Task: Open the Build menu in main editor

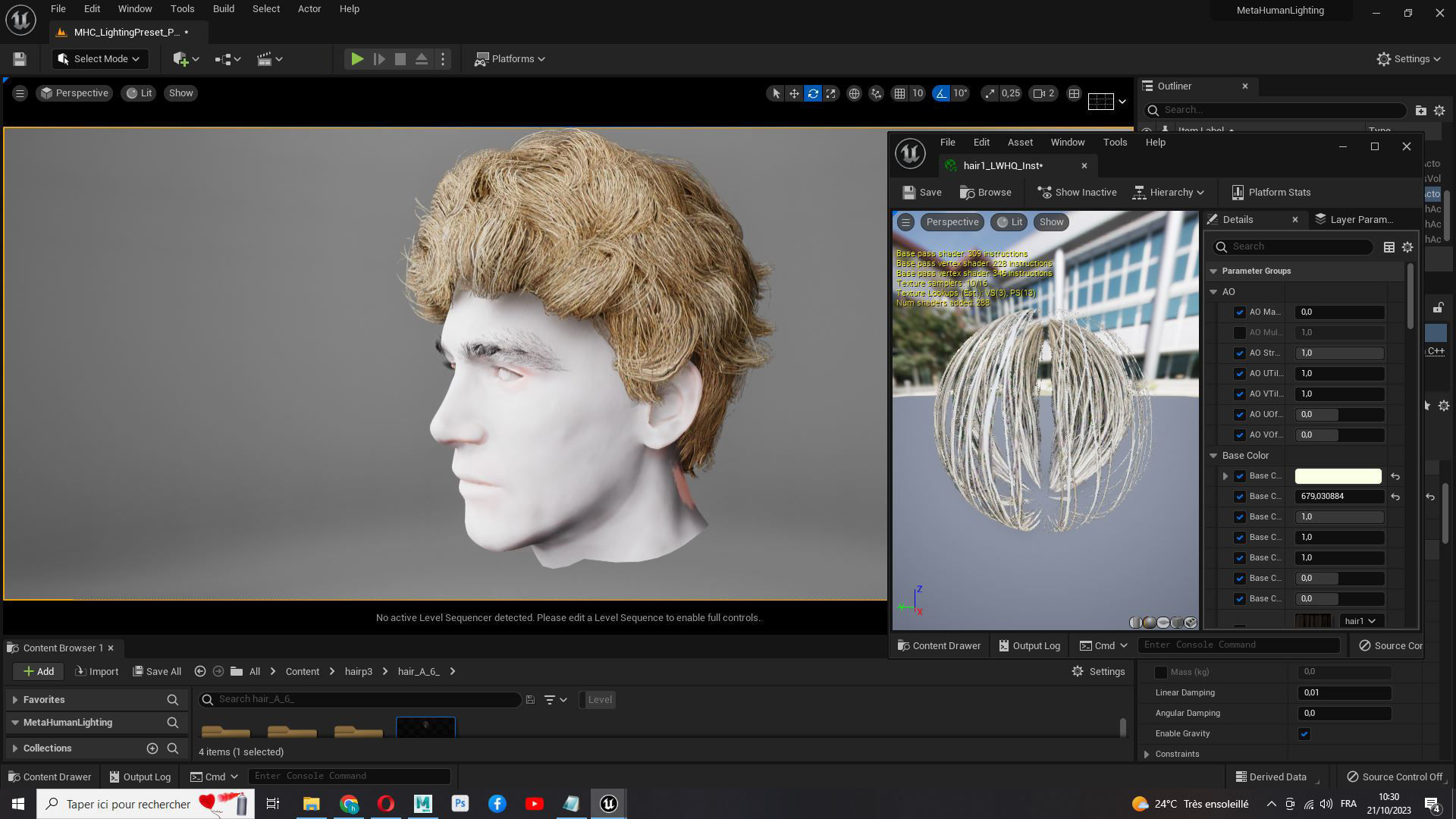Action: [223, 9]
